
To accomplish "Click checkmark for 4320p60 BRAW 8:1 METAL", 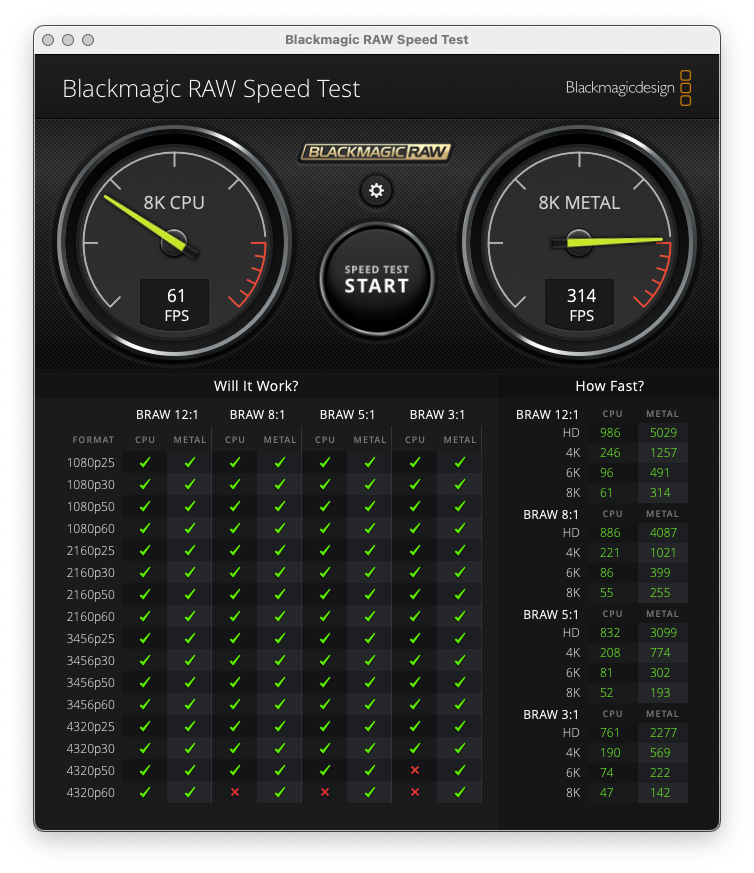I will click(280, 792).
